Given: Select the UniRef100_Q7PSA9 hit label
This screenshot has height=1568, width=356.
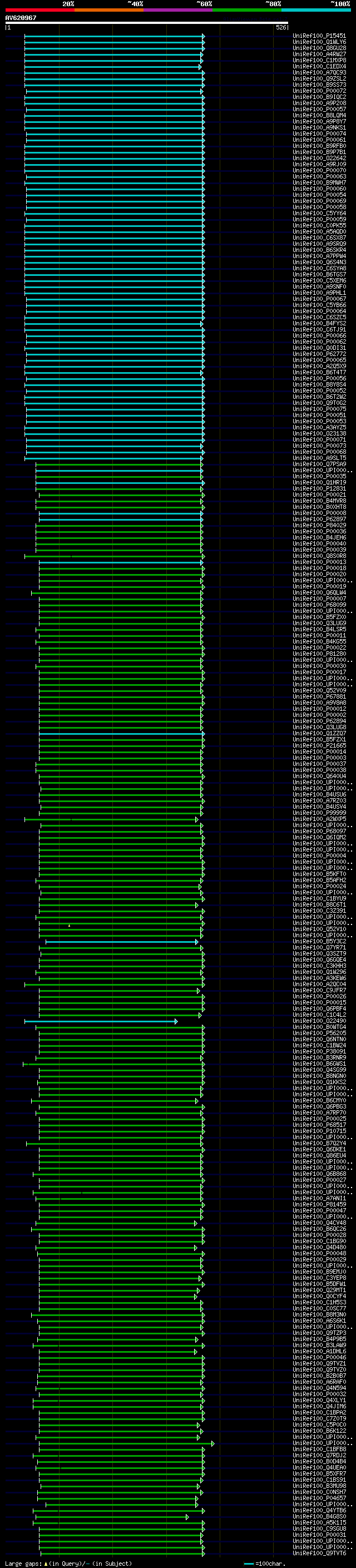Looking at the screenshot, I should pos(319,464).
